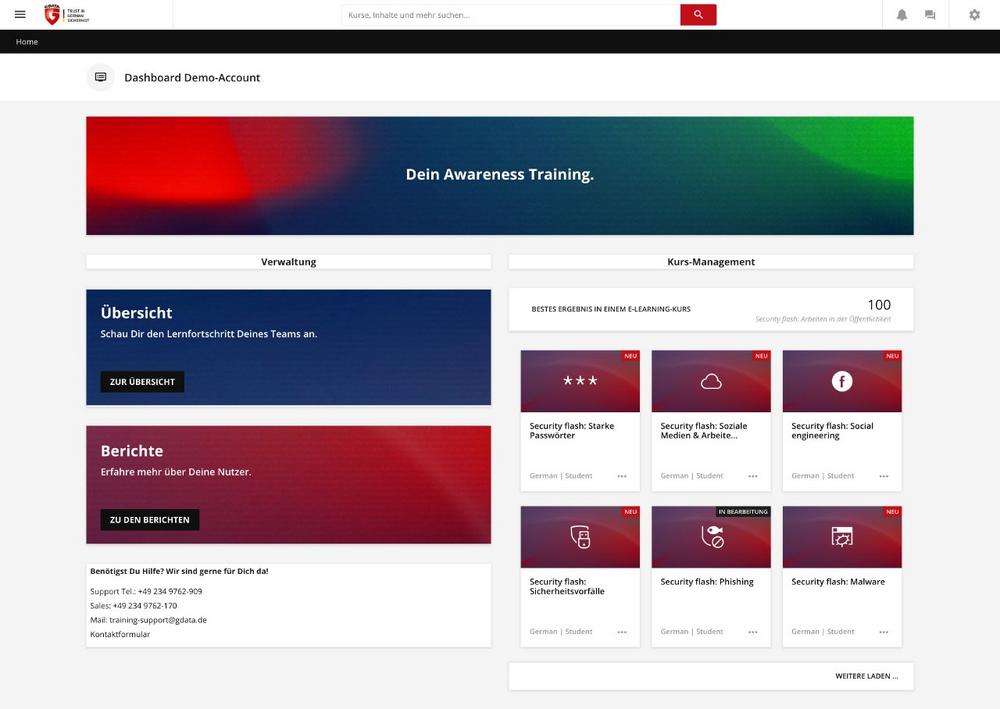The height and width of the screenshot is (709, 1000).
Task: Open the chat messages icon
Action: click(x=930, y=15)
